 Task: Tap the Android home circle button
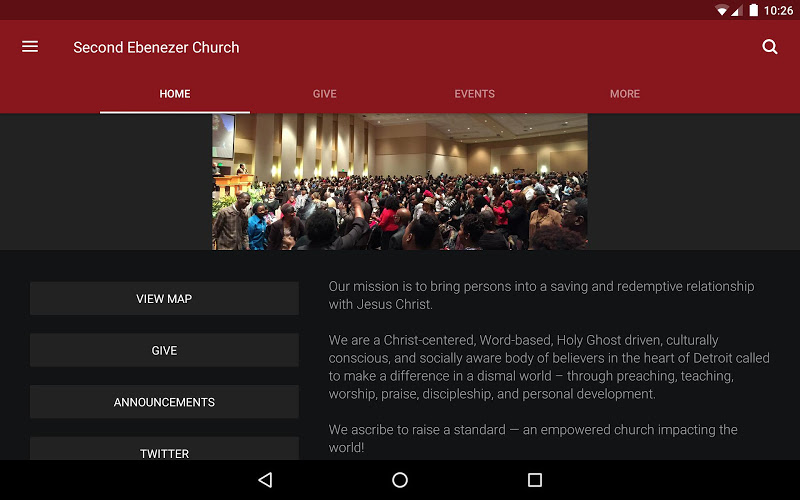point(400,480)
